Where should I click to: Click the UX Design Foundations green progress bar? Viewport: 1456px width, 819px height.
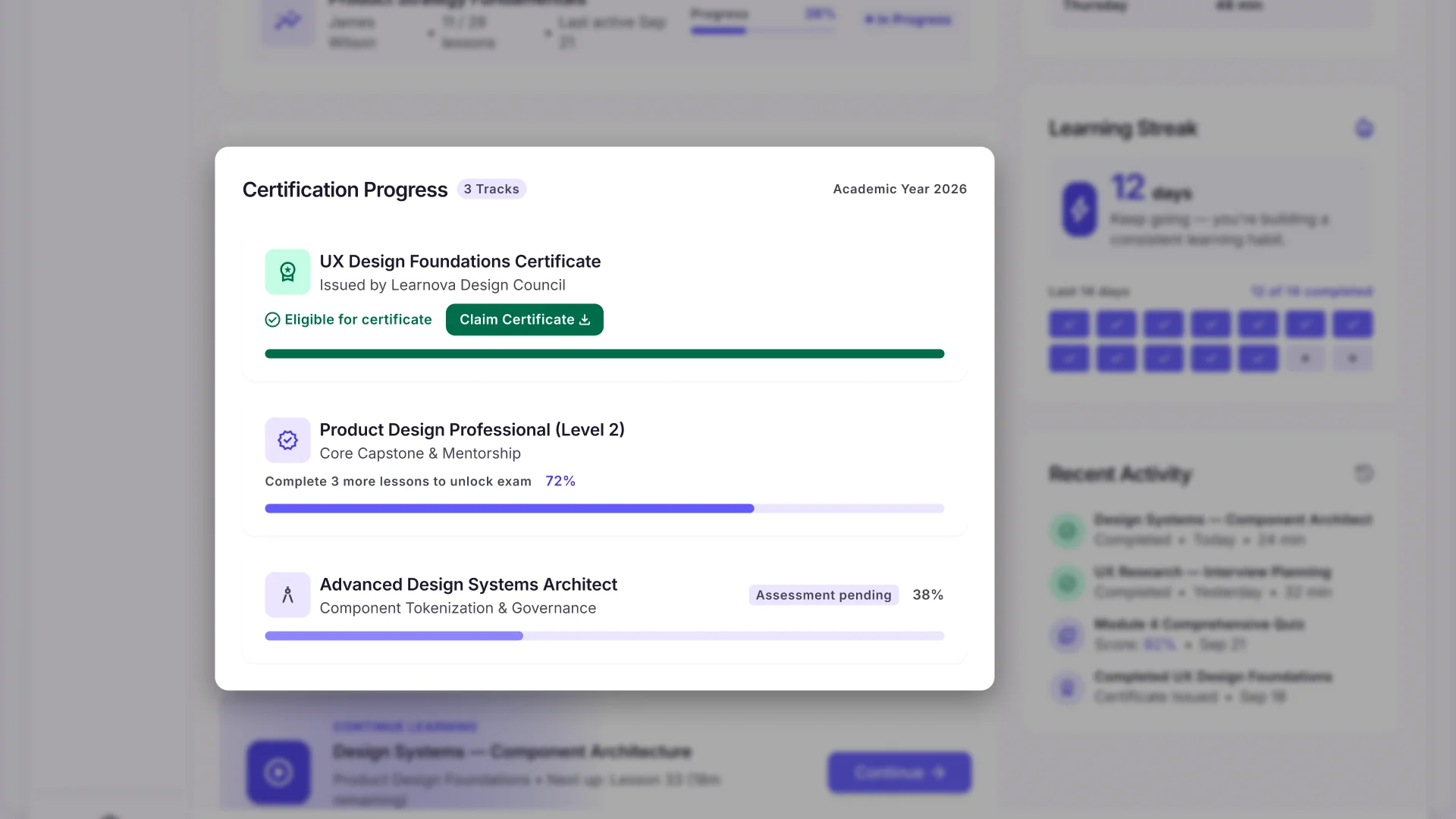(604, 353)
